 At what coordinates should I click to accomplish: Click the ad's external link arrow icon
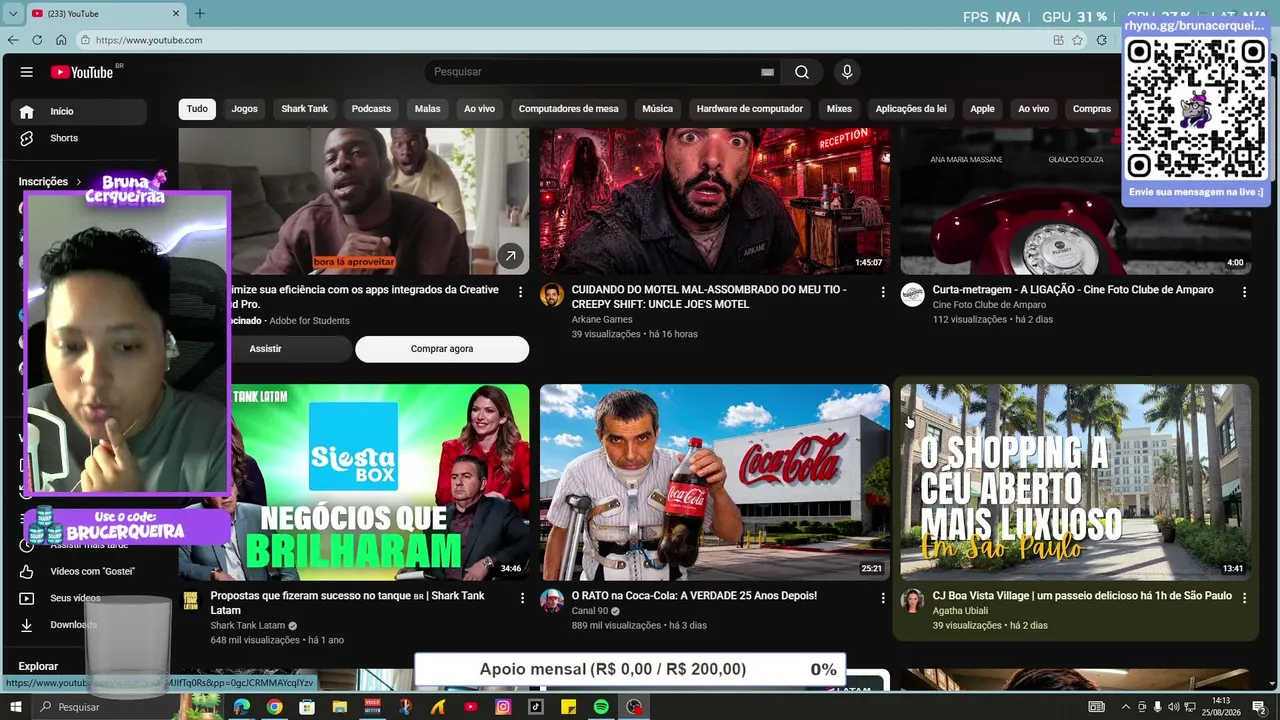pyautogui.click(x=510, y=256)
